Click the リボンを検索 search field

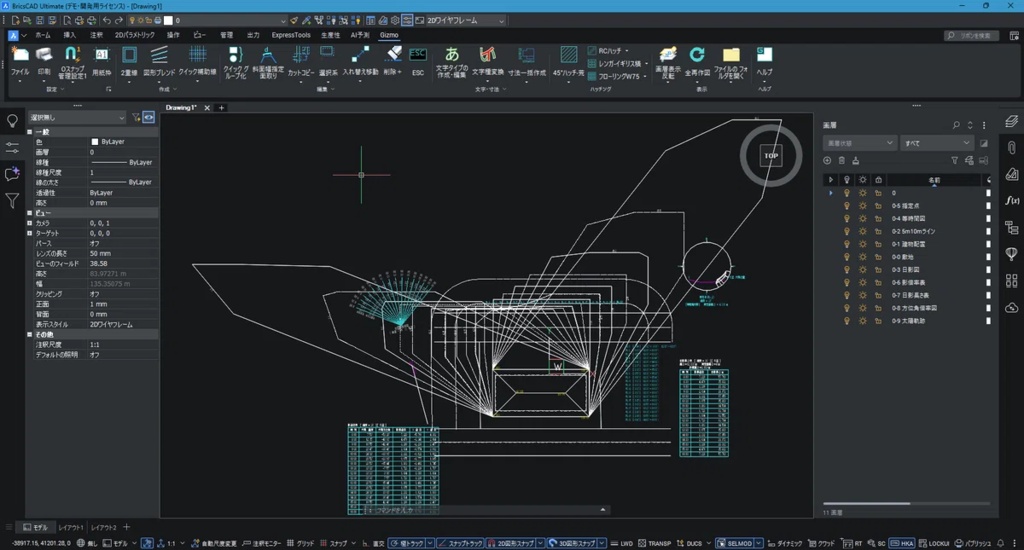[x=972, y=35]
